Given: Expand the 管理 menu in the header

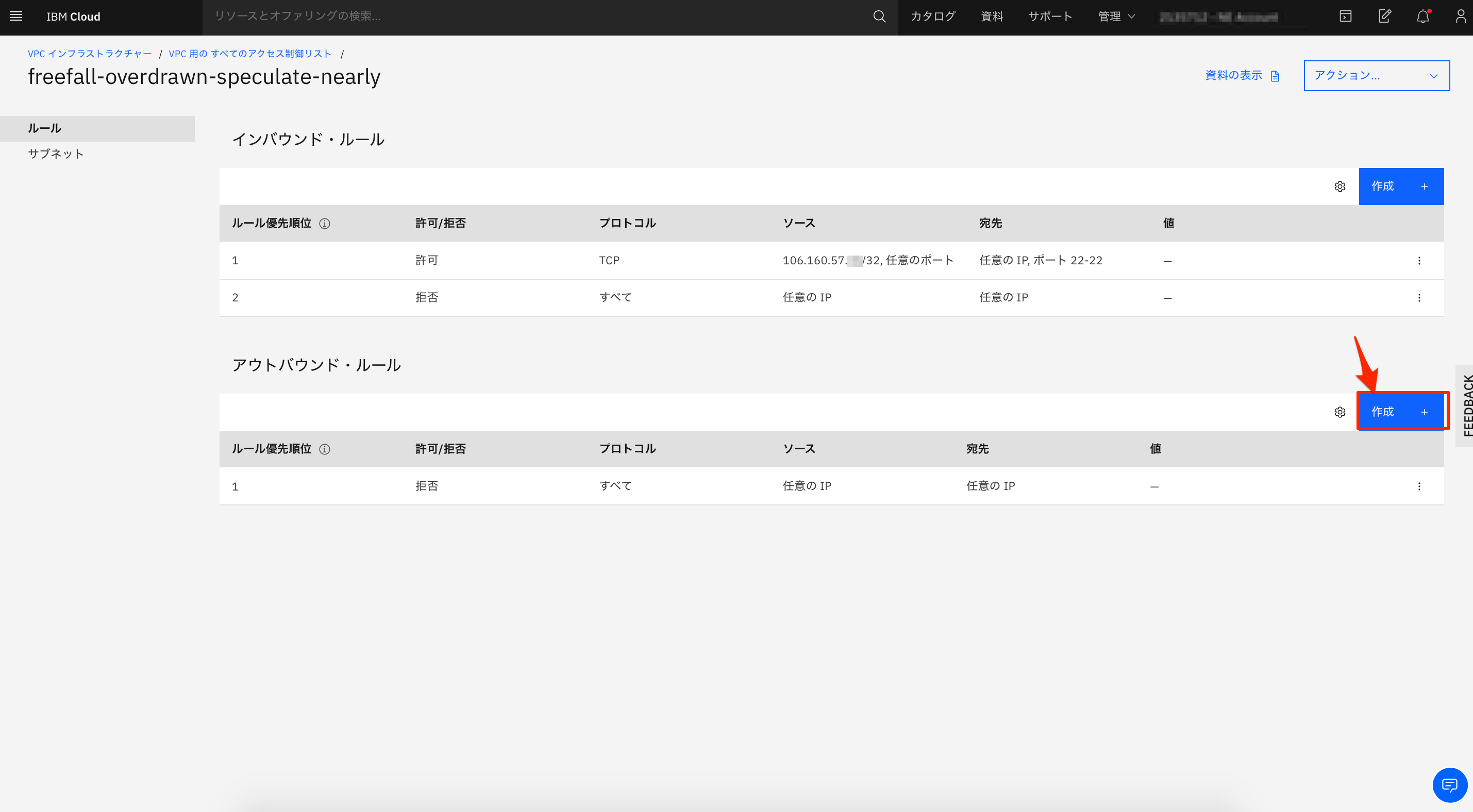Looking at the screenshot, I should click(x=1115, y=16).
